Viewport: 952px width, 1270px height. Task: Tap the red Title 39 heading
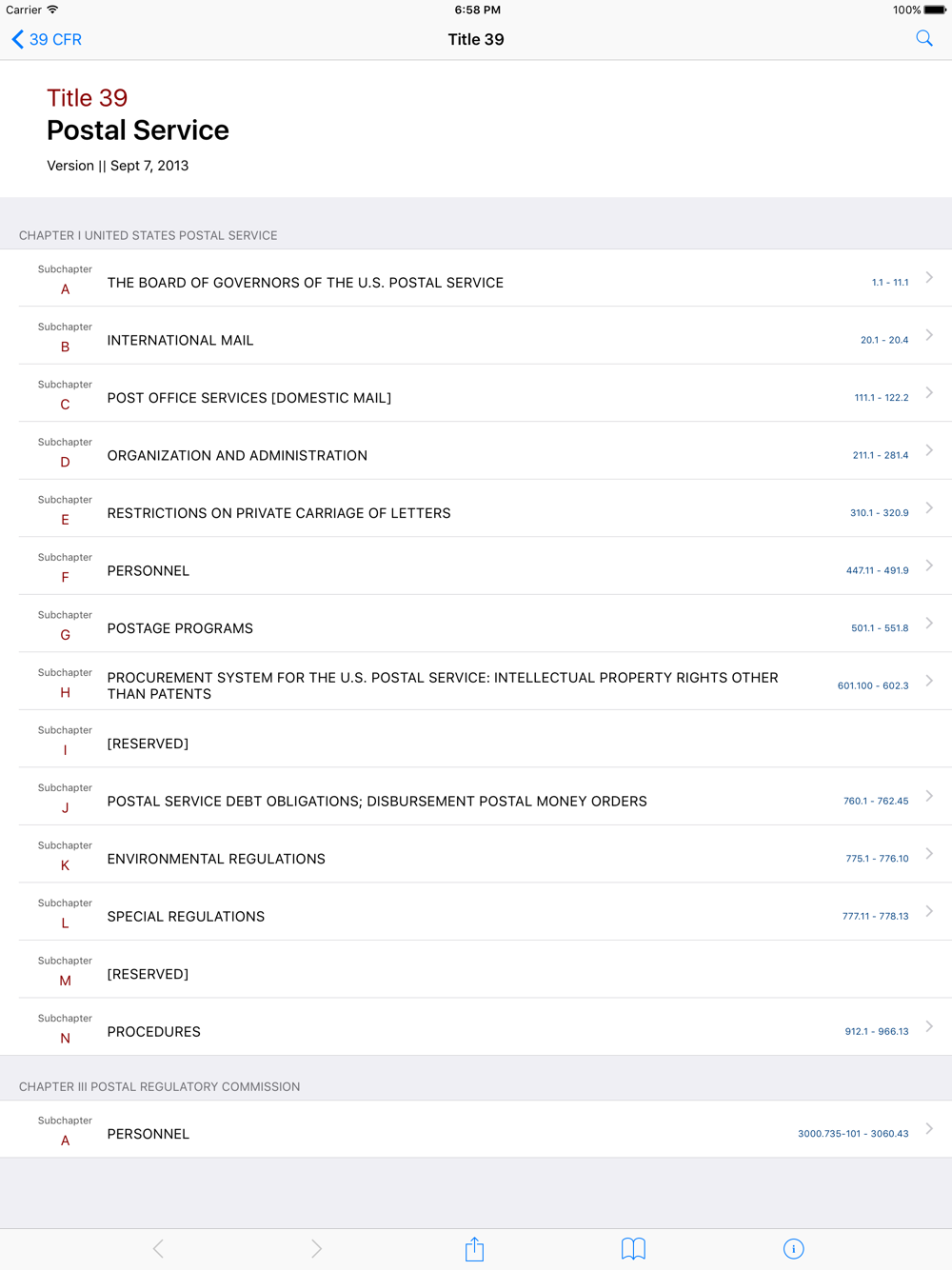tap(87, 97)
